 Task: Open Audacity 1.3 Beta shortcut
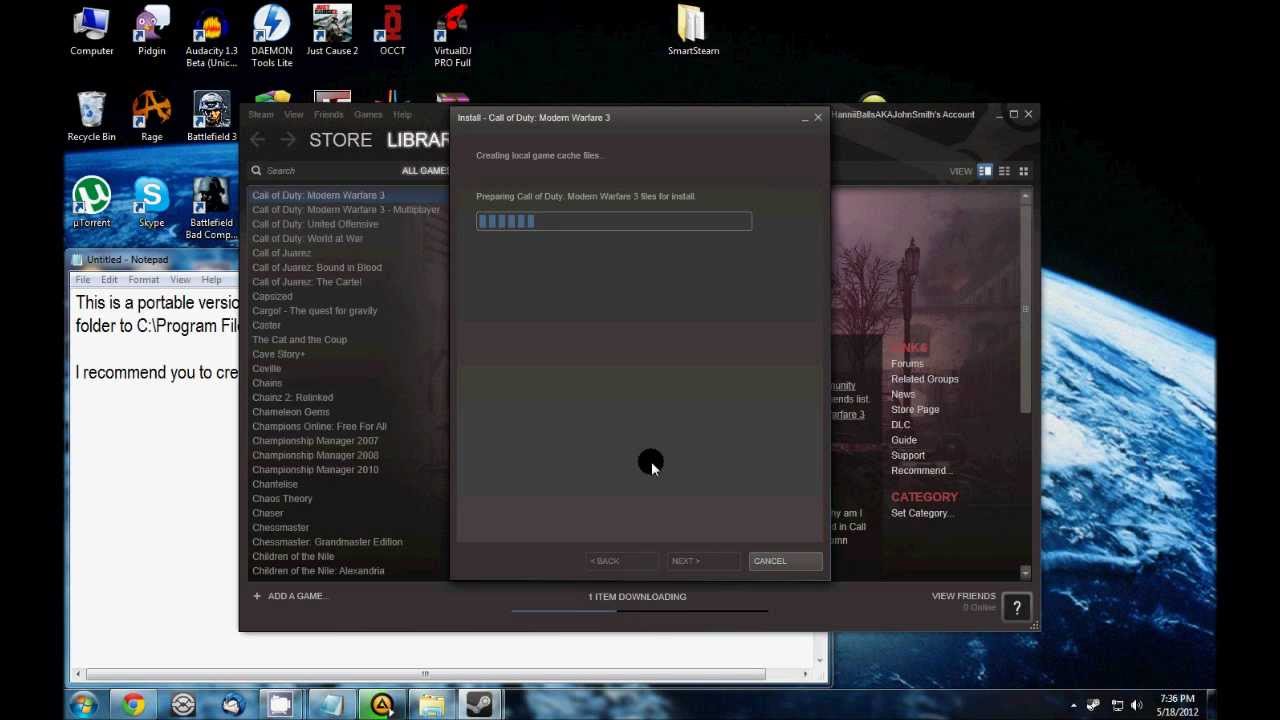[x=211, y=37]
